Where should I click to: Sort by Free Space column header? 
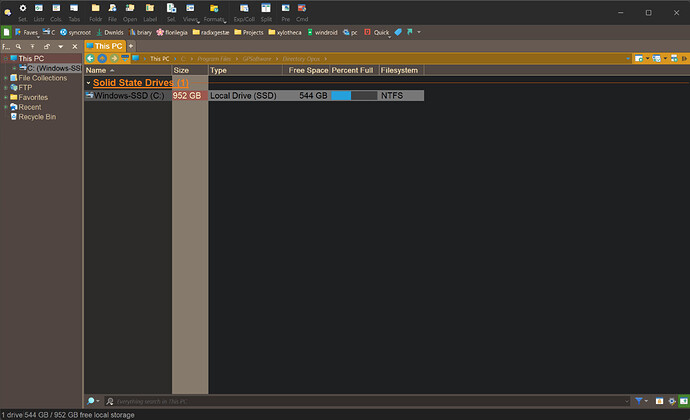(x=307, y=71)
